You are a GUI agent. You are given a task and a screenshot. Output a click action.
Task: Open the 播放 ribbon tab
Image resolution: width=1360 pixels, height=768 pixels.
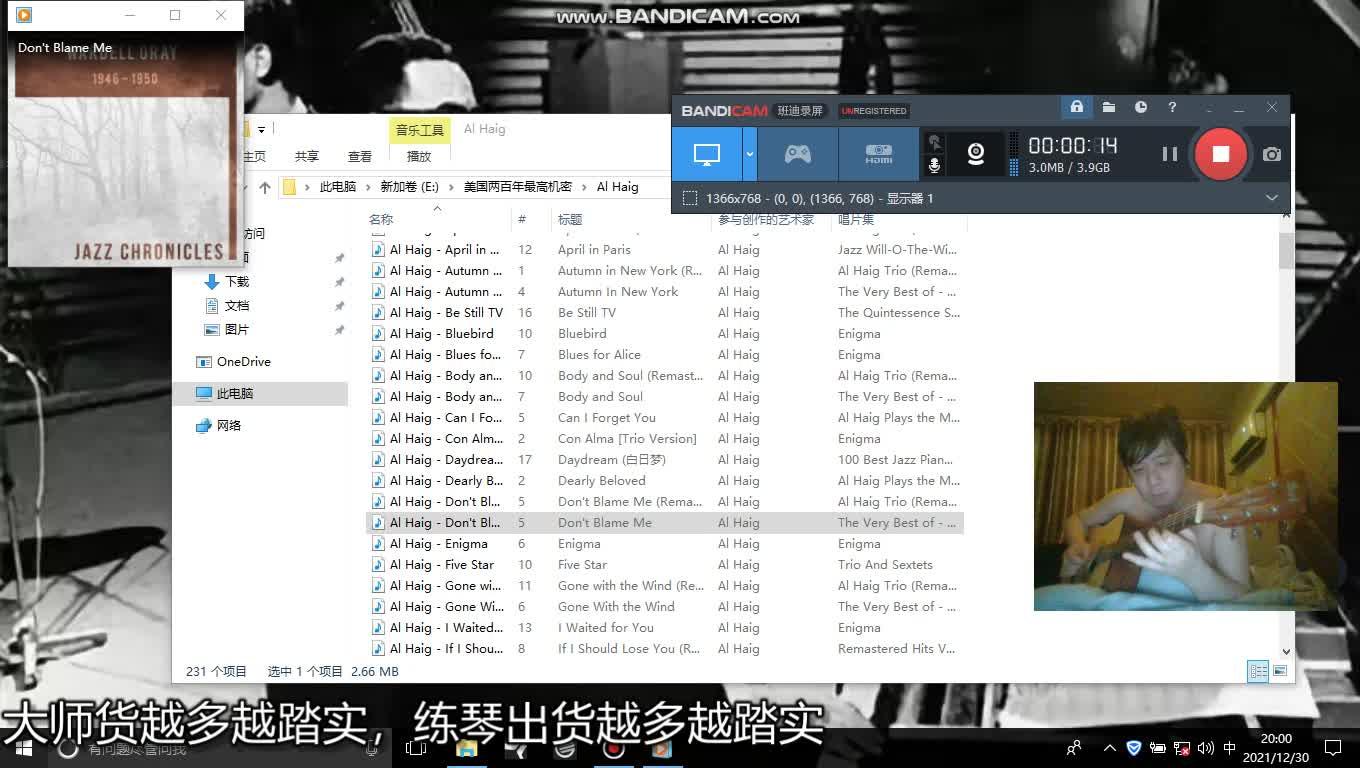[418, 156]
